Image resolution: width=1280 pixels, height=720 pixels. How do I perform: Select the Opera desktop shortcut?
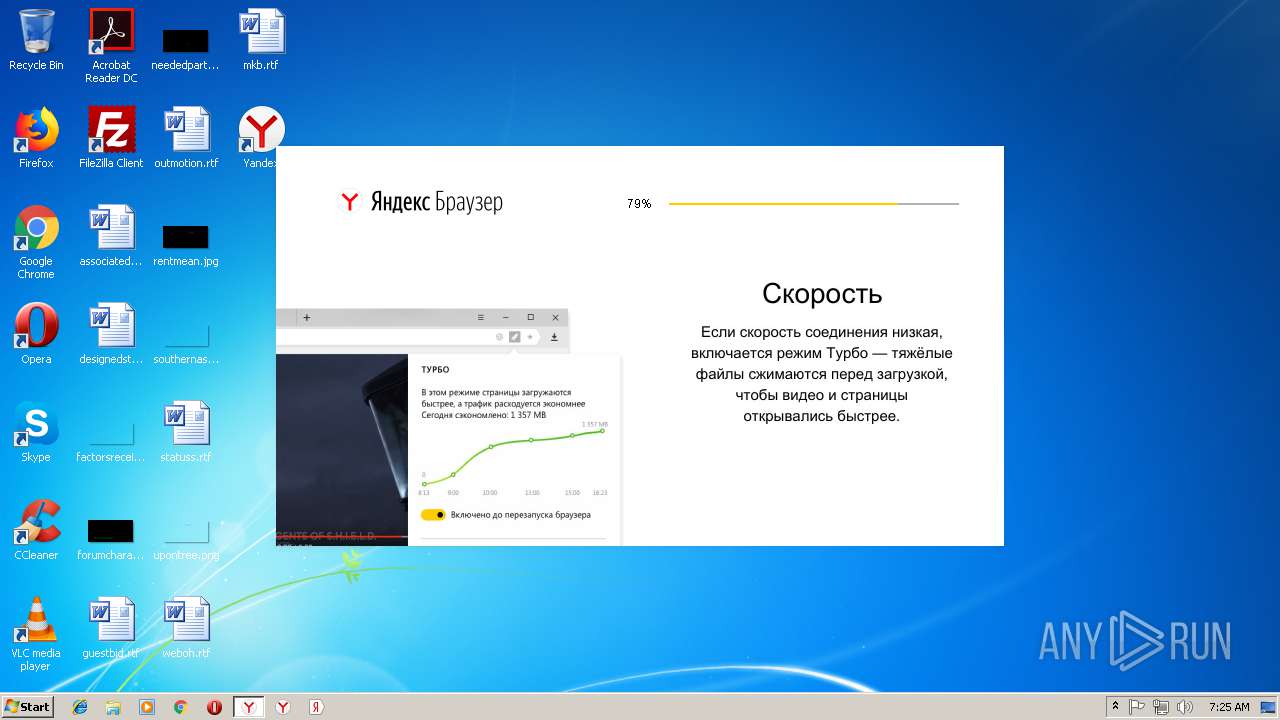(x=36, y=334)
